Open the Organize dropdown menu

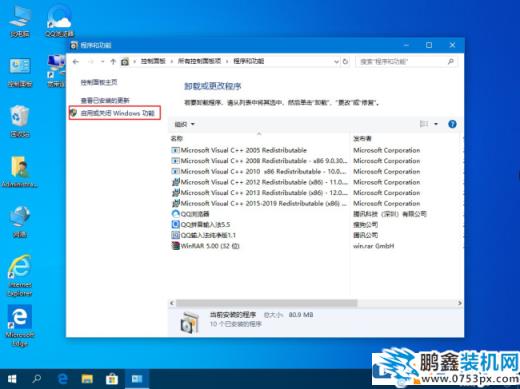point(185,124)
